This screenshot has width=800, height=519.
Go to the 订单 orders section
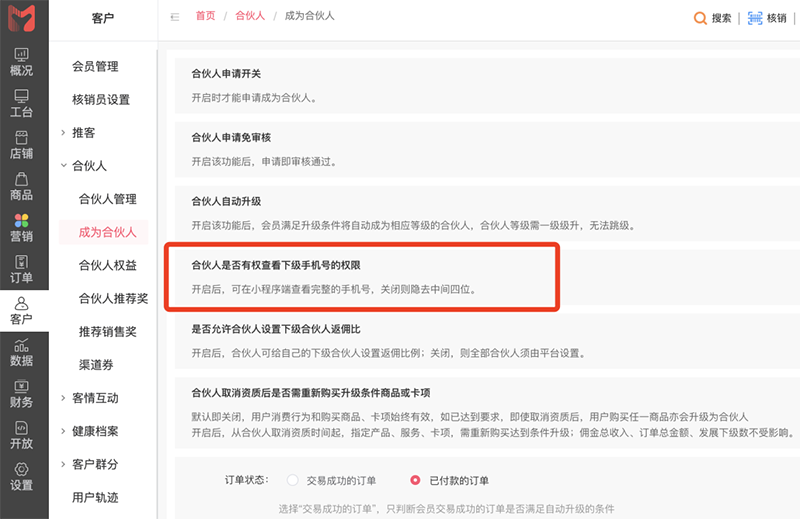(x=21, y=269)
